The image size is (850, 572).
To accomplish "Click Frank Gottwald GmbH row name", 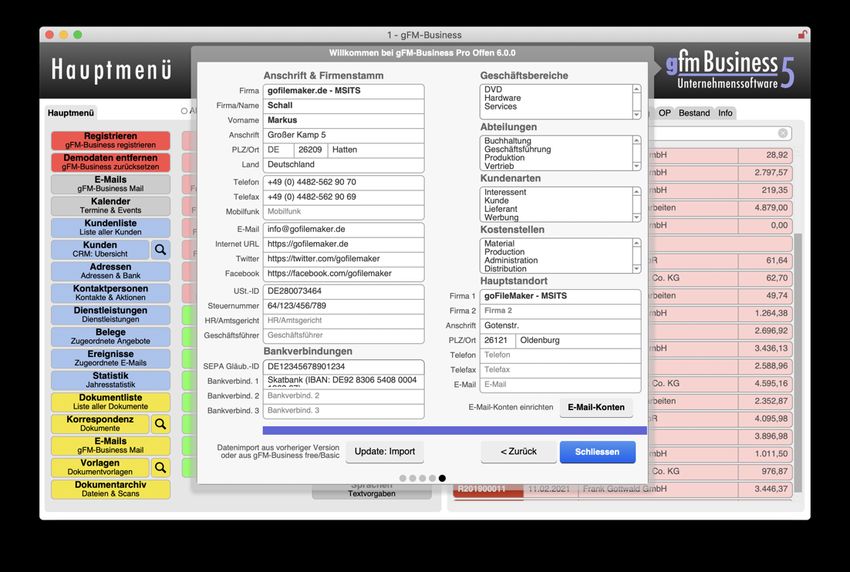I will coord(624,489).
